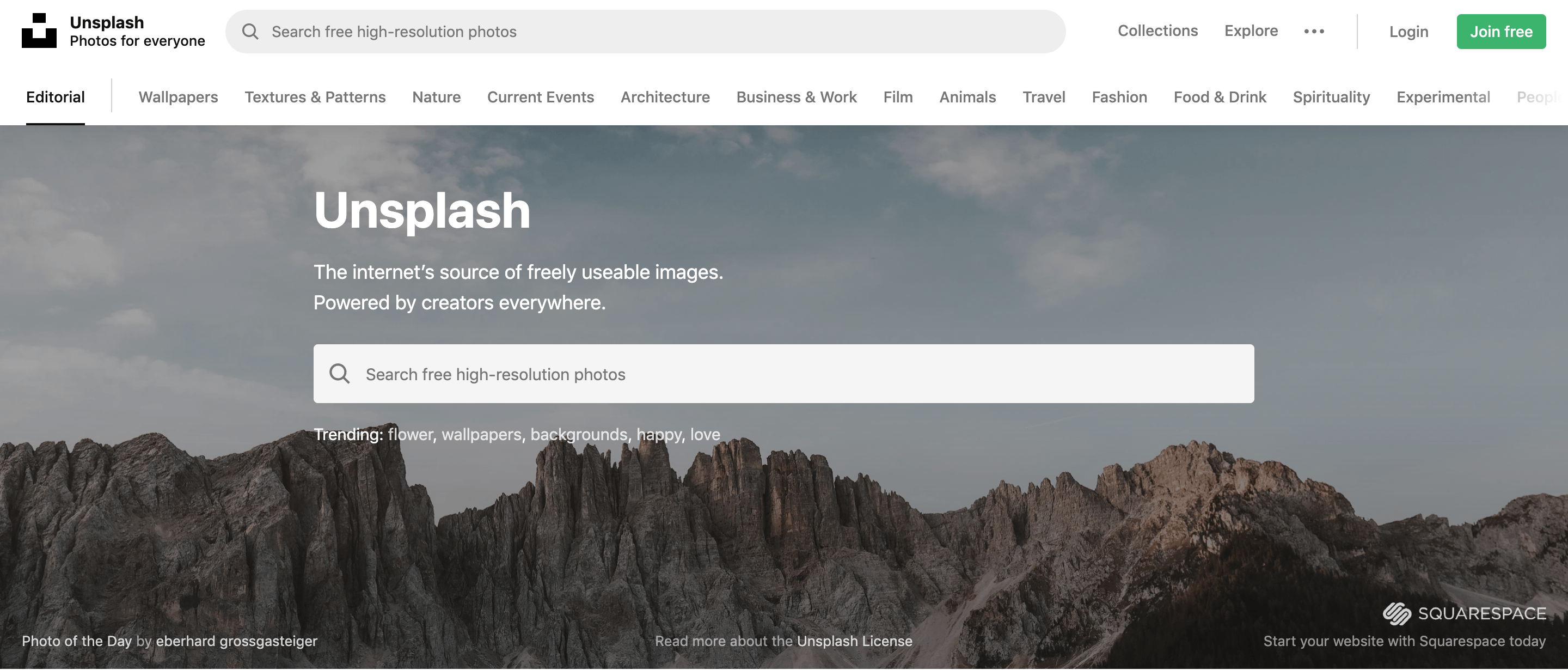Click trending term love
Image resolution: width=1568 pixels, height=670 pixels.
[705, 434]
